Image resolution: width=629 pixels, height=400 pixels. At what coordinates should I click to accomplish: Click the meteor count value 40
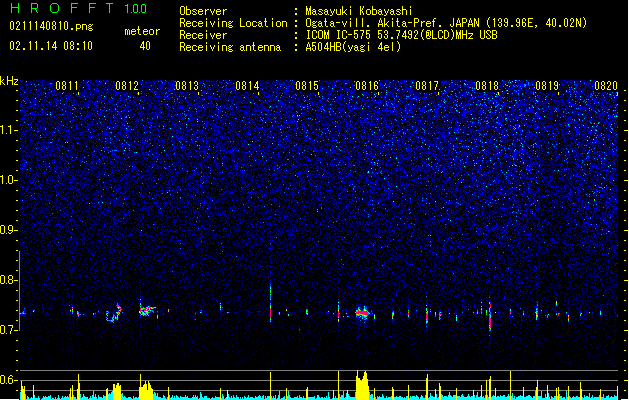[x=145, y=46]
